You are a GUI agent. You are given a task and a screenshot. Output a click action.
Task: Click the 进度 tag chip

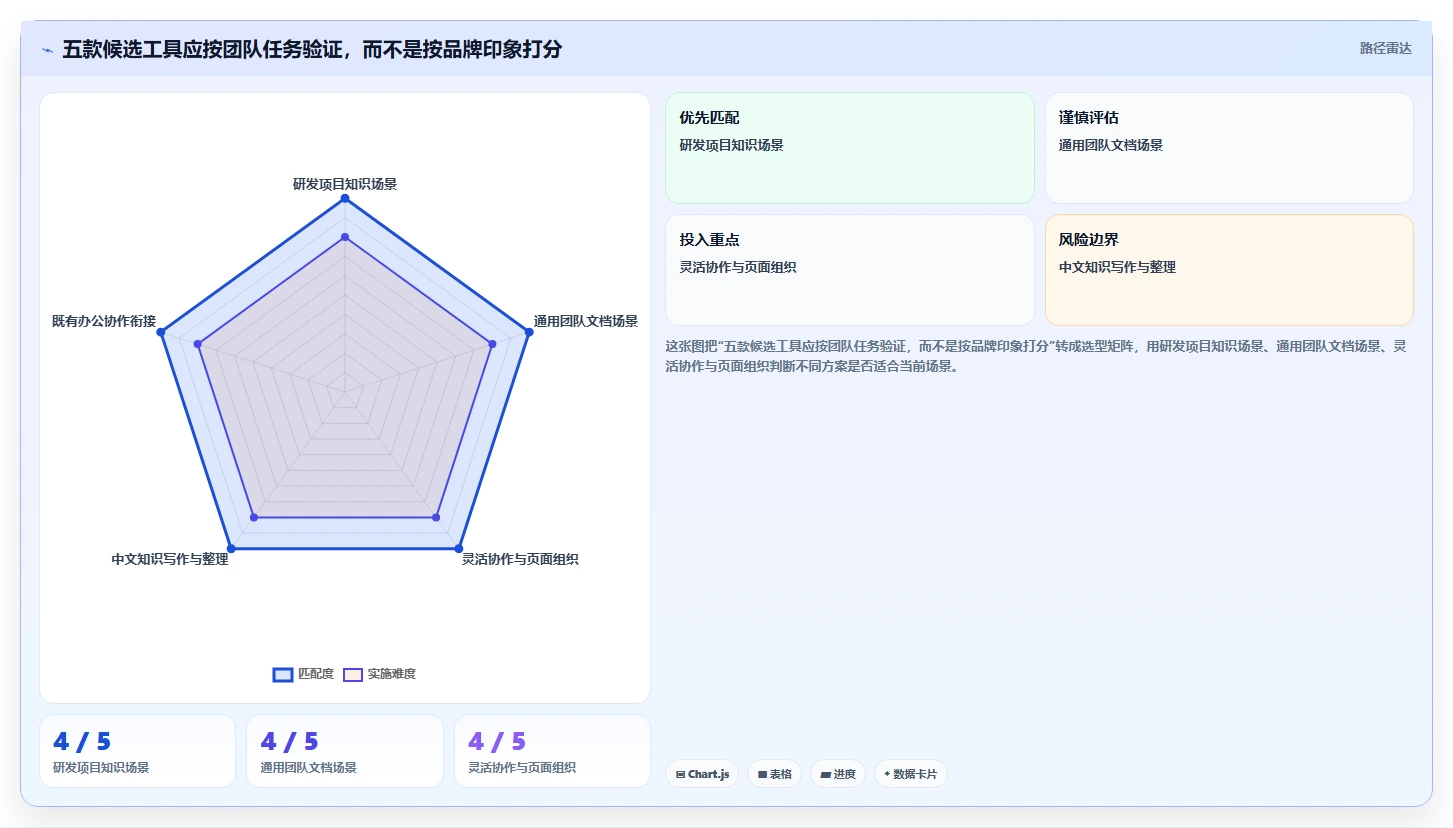point(838,774)
